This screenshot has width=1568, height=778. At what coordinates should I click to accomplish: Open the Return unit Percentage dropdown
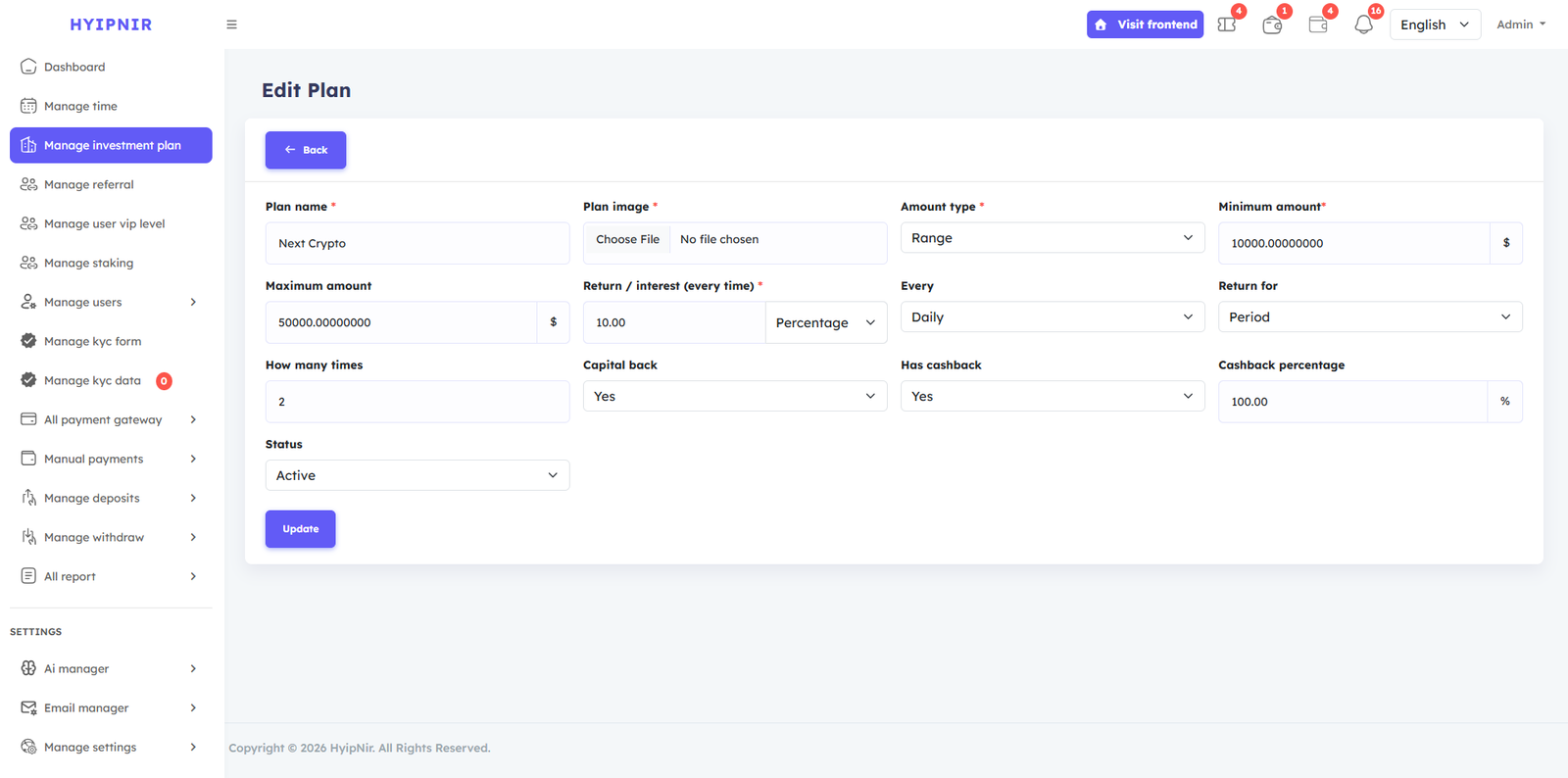point(825,322)
